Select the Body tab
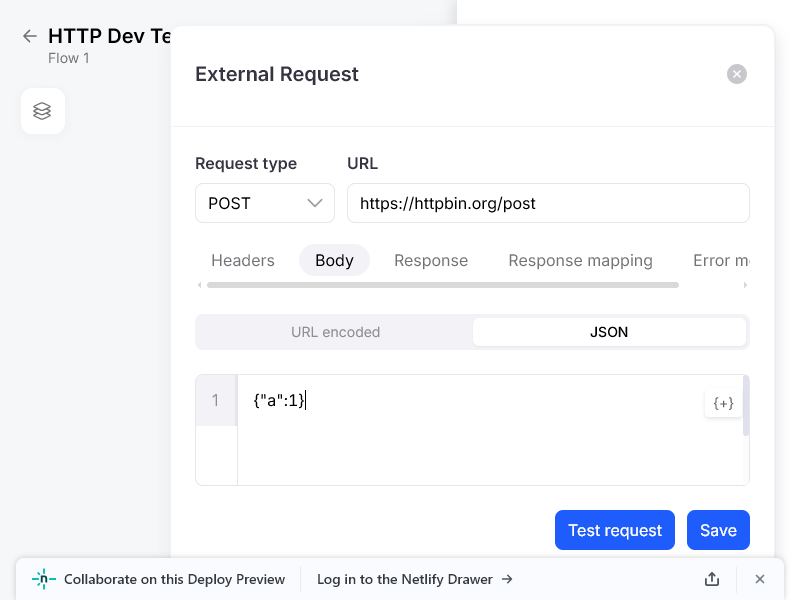This screenshot has width=800, height=600. [334, 260]
